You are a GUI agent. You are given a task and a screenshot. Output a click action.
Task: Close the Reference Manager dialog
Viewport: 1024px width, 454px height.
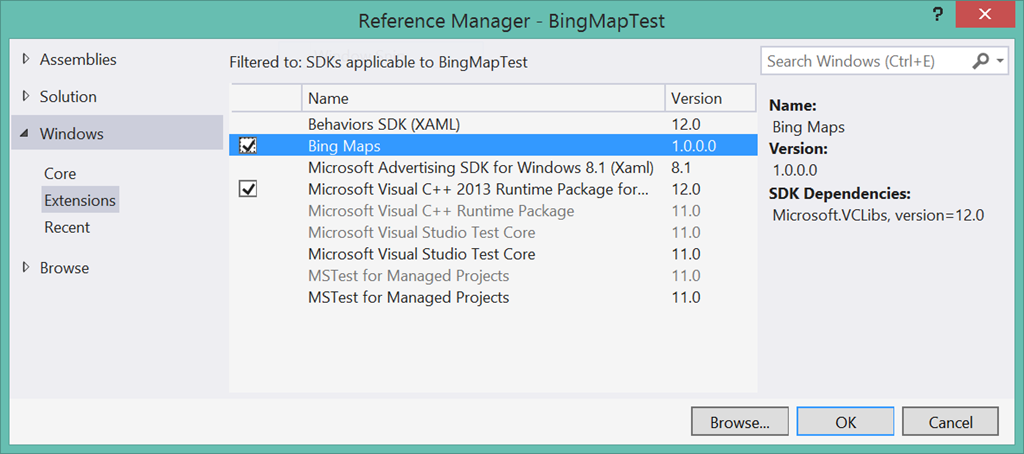[984, 14]
